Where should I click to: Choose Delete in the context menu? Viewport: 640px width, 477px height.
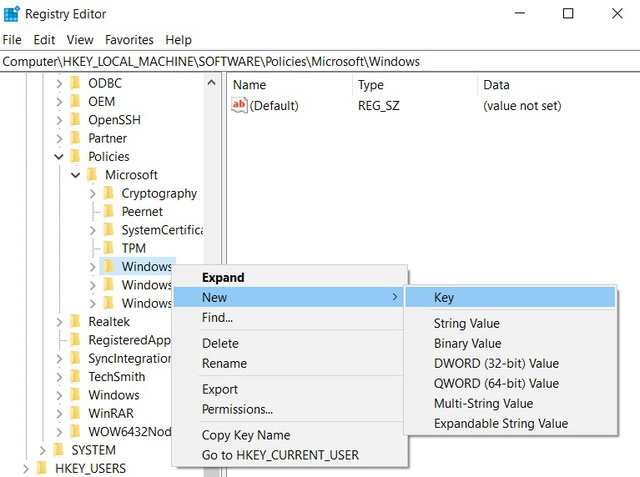tap(290, 343)
